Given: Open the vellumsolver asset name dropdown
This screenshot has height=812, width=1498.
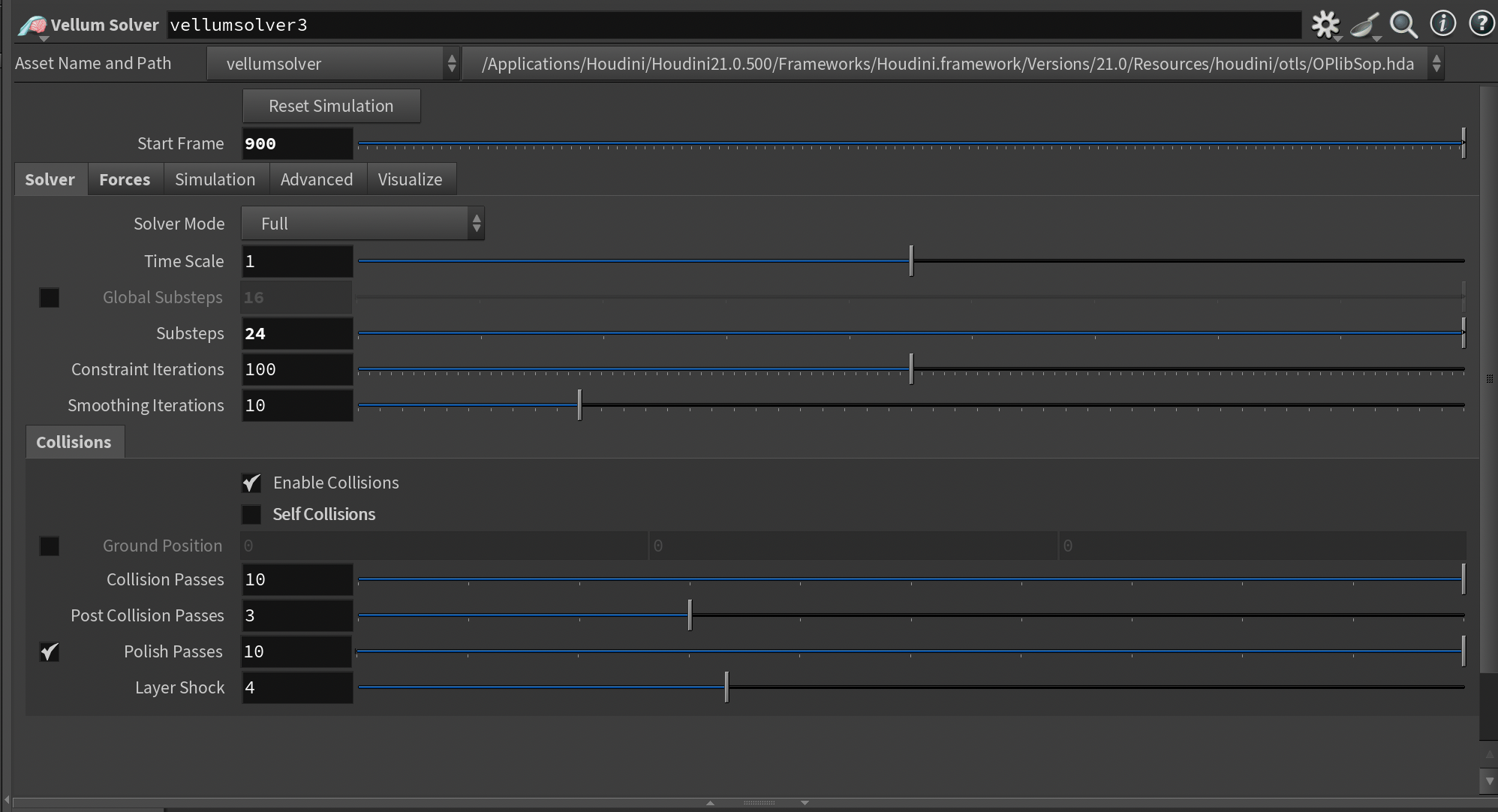Looking at the screenshot, I should [x=332, y=64].
